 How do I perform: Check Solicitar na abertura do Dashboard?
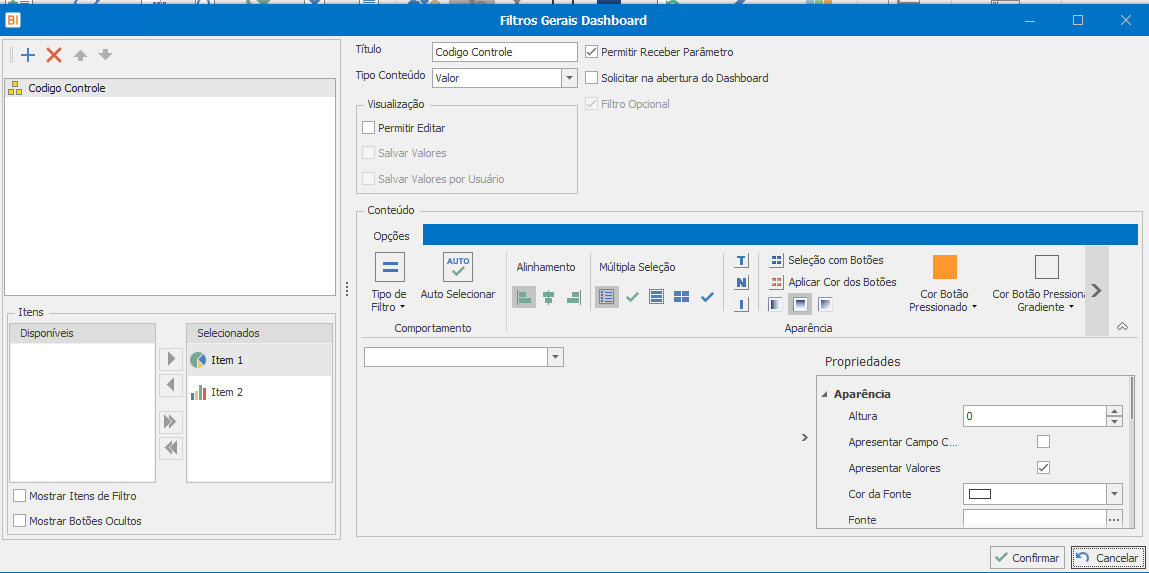click(592, 78)
